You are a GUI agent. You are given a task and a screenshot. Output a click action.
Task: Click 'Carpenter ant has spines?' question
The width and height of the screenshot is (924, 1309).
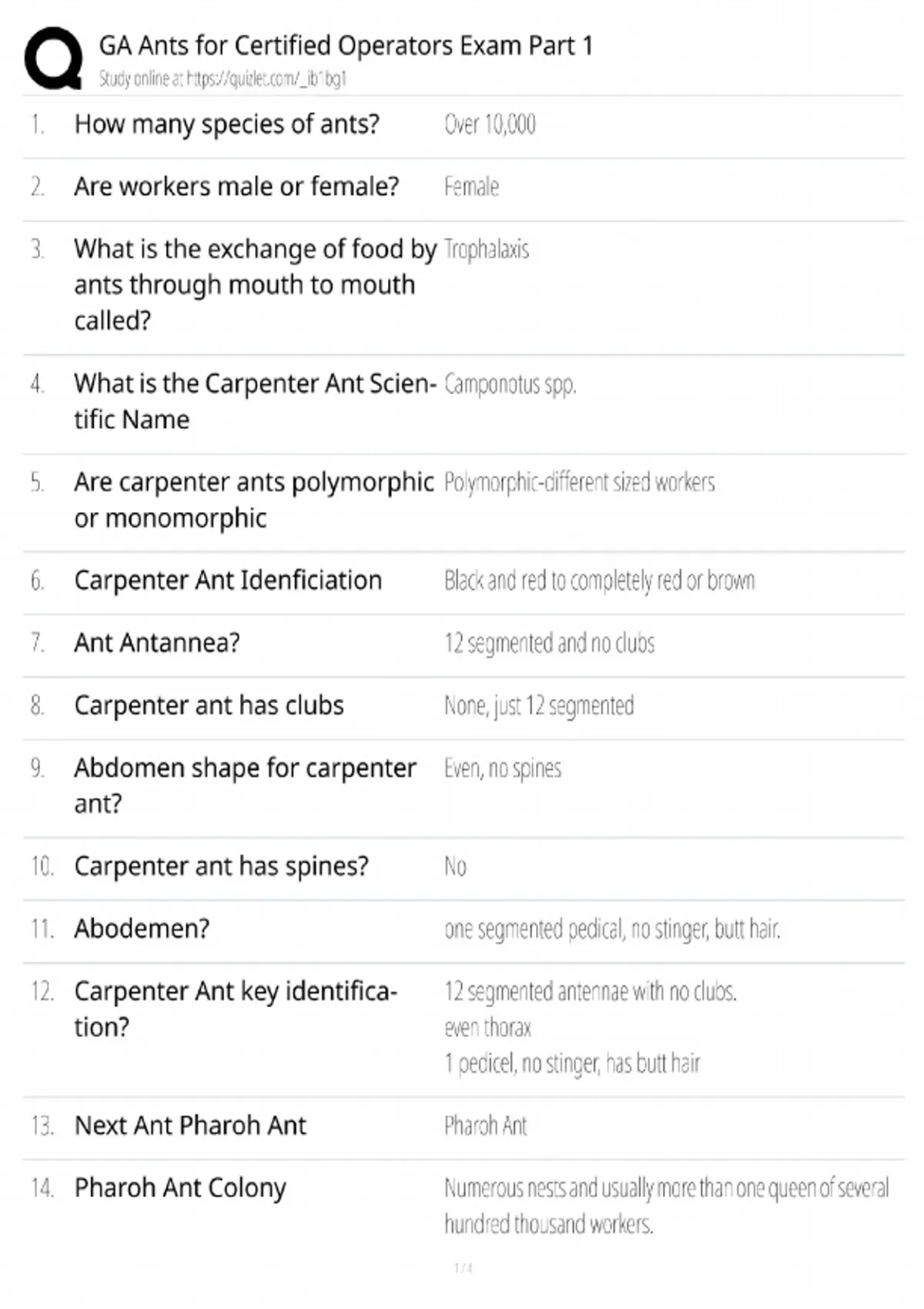[x=221, y=866]
